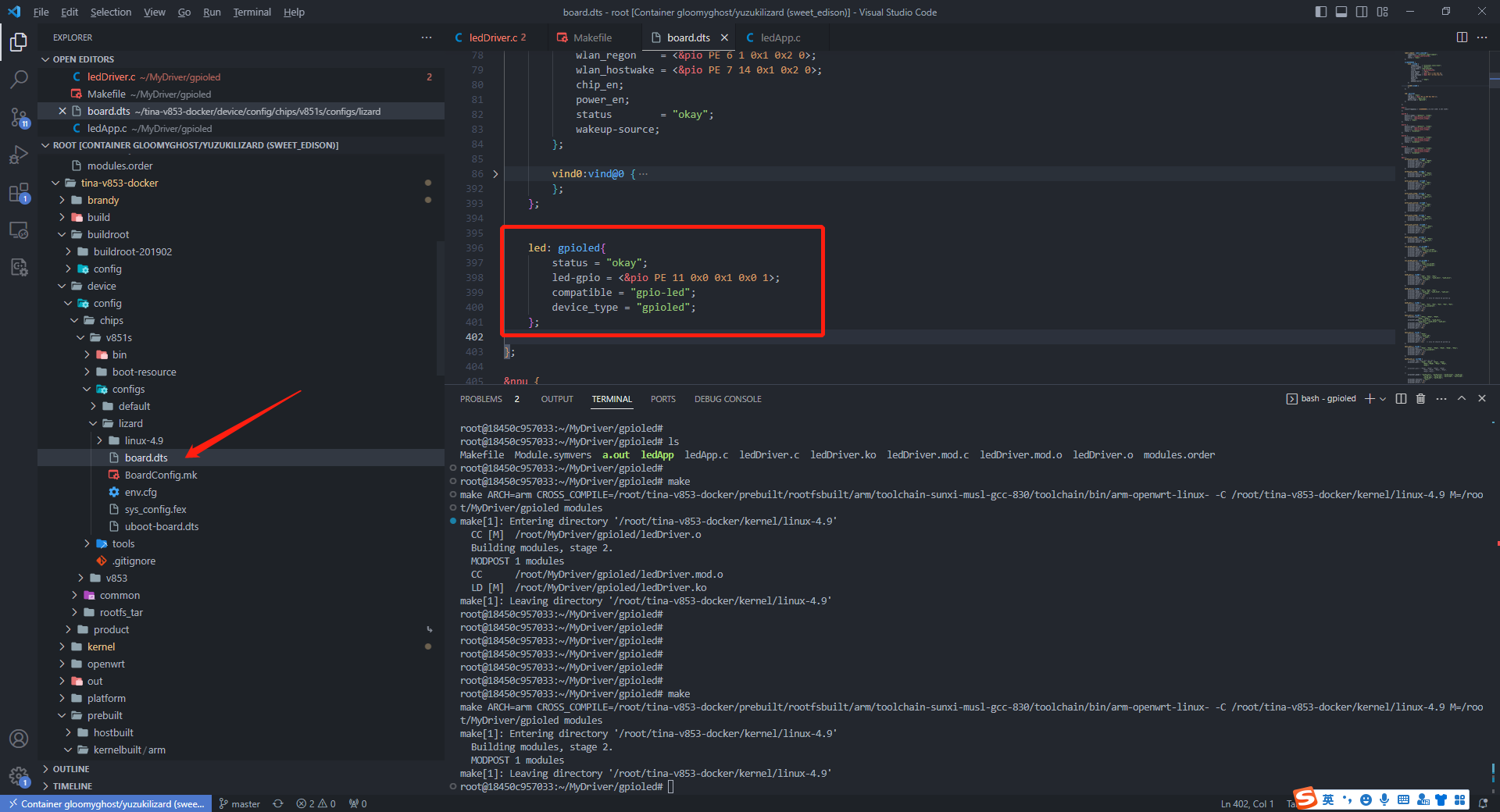The image size is (1500, 812).
Task: Switch to the Makefile editor tab
Action: click(592, 37)
